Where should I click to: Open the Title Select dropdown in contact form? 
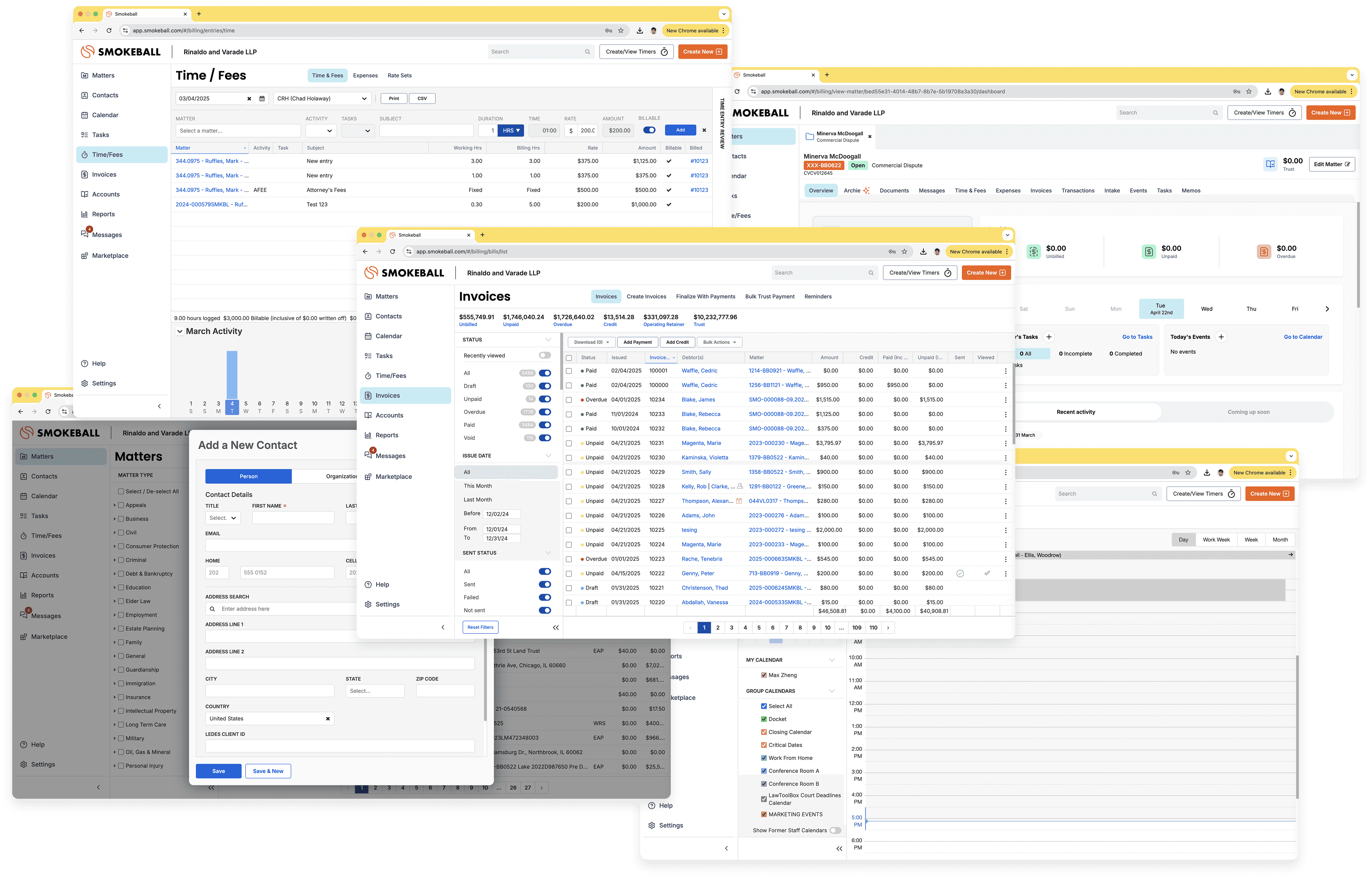[223, 518]
